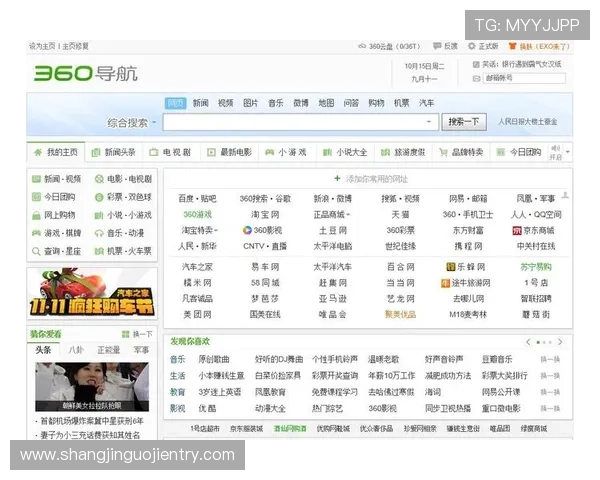Image resolution: width=600 pixels, height=480 pixels.
Task: Select the 地图 search tab
Action: 326,103
